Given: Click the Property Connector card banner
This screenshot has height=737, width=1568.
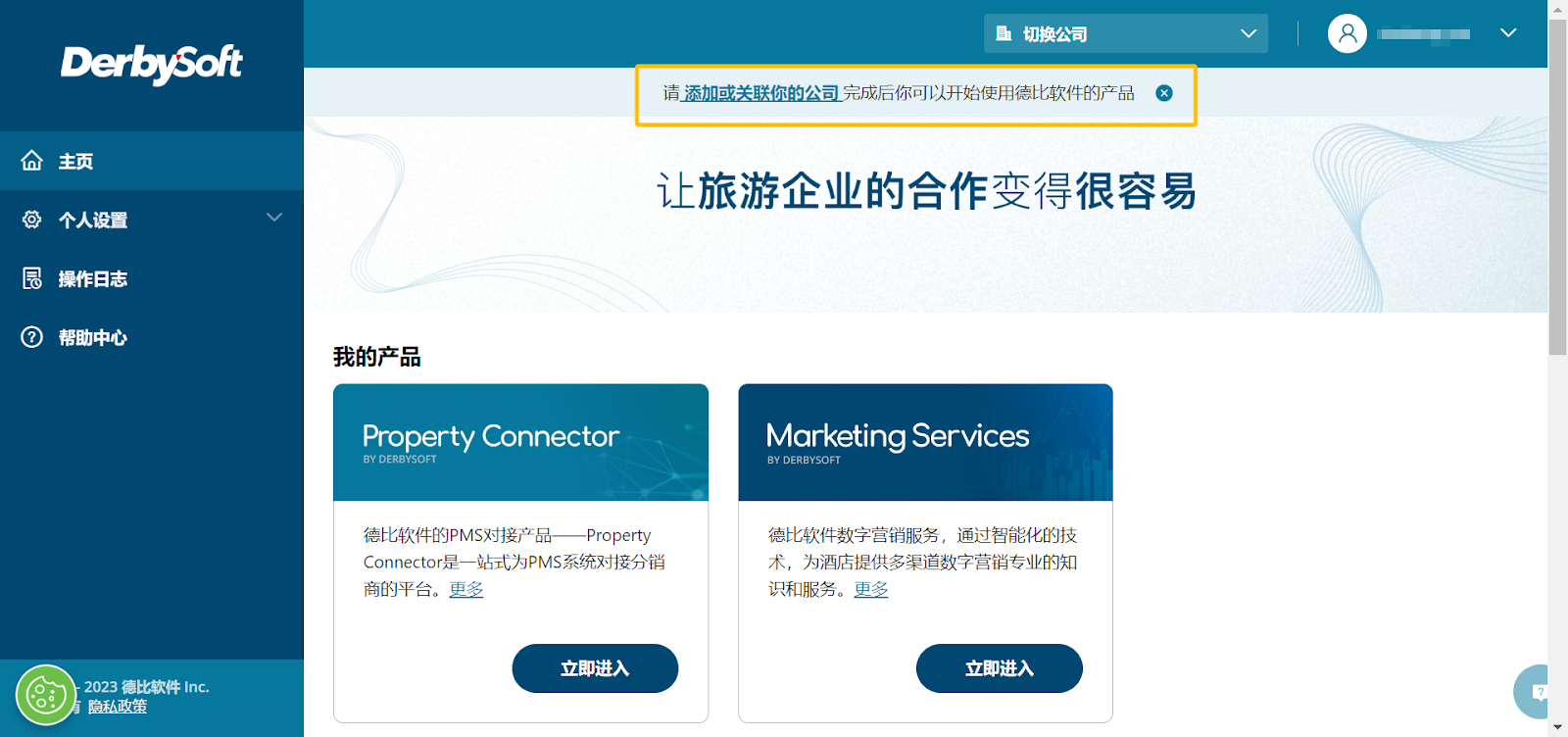Looking at the screenshot, I should pyautogui.click(x=520, y=443).
